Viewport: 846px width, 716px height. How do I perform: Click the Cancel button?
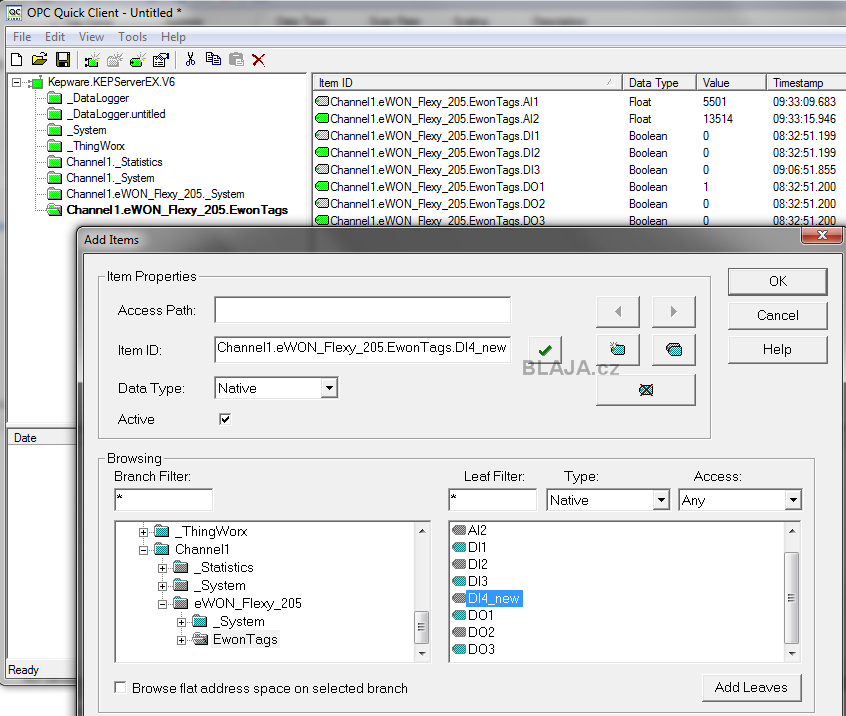[777, 315]
